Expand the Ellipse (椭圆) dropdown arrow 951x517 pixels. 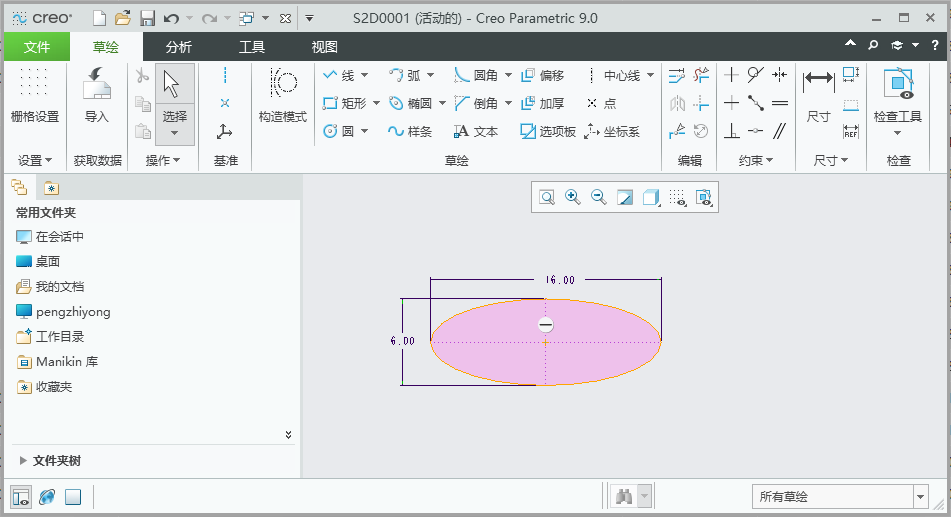pos(442,103)
